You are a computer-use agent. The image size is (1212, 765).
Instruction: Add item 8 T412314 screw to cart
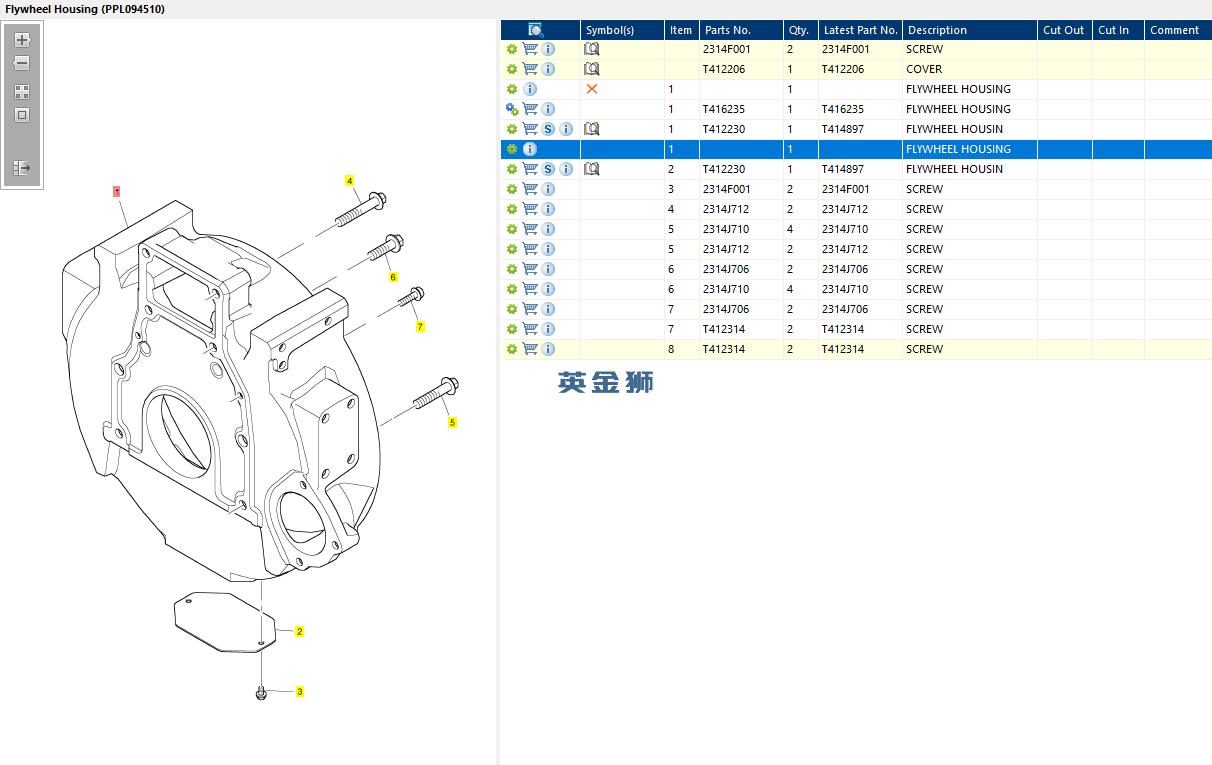tap(530, 349)
